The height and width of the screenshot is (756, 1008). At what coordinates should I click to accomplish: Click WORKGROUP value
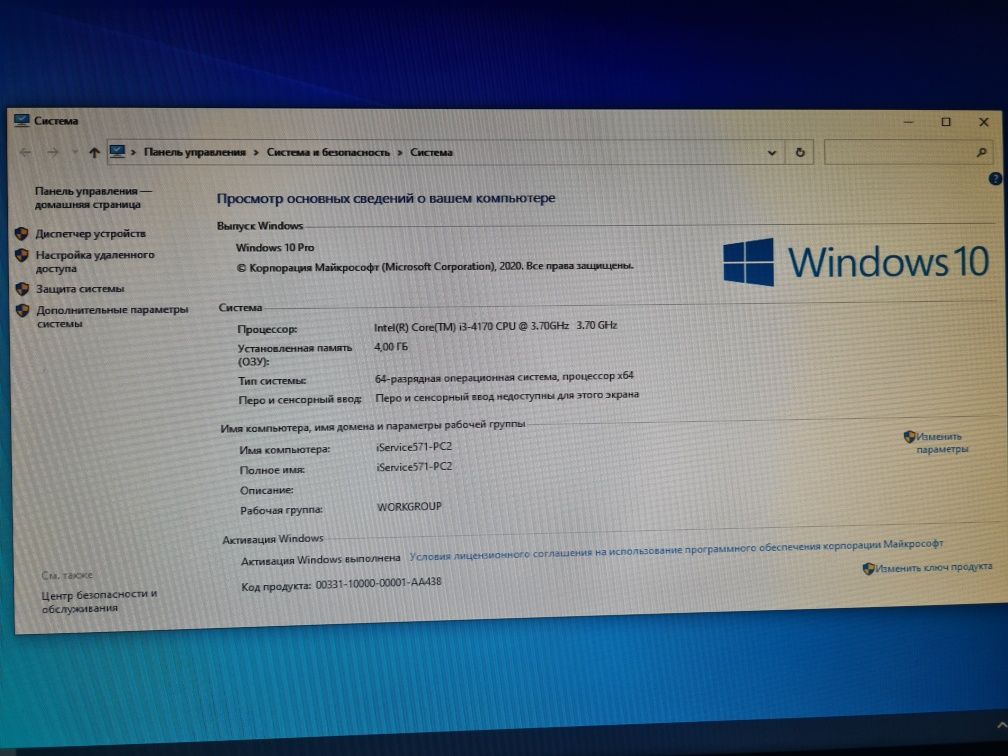coord(410,507)
